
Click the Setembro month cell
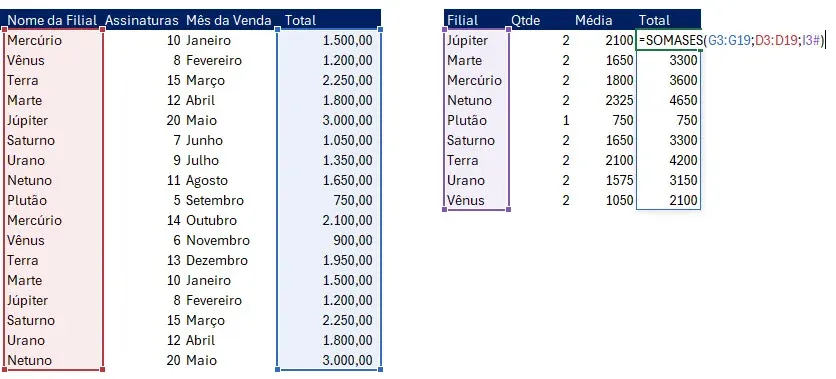tap(214, 200)
